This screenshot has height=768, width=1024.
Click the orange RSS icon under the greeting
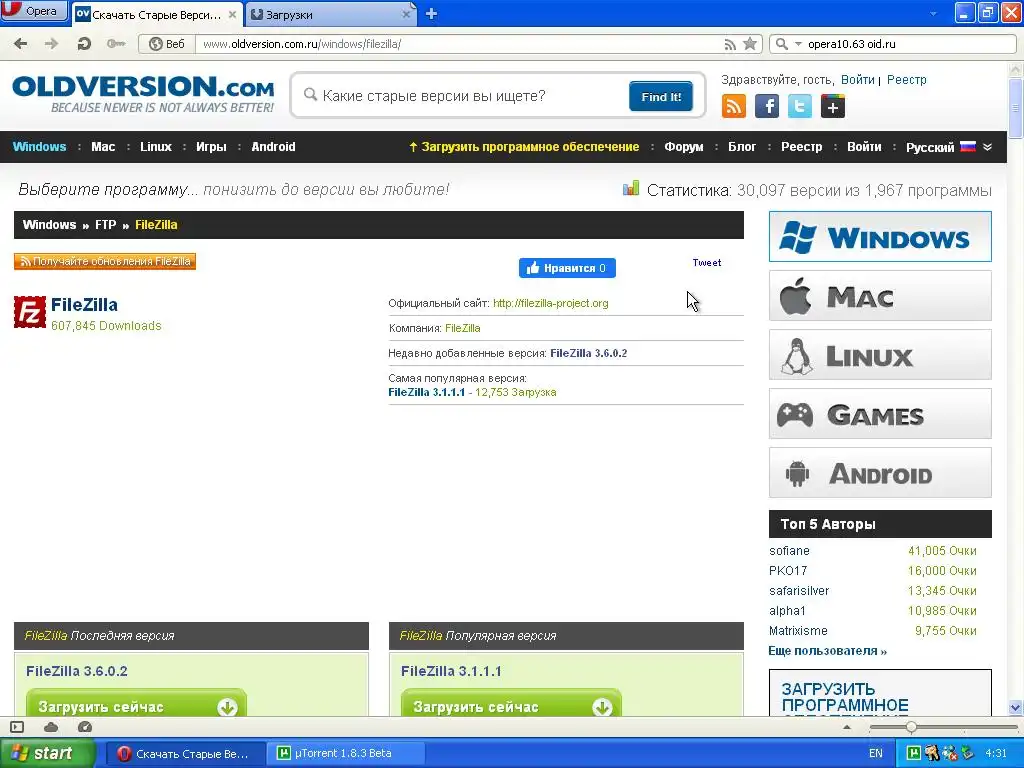pos(733,106)
